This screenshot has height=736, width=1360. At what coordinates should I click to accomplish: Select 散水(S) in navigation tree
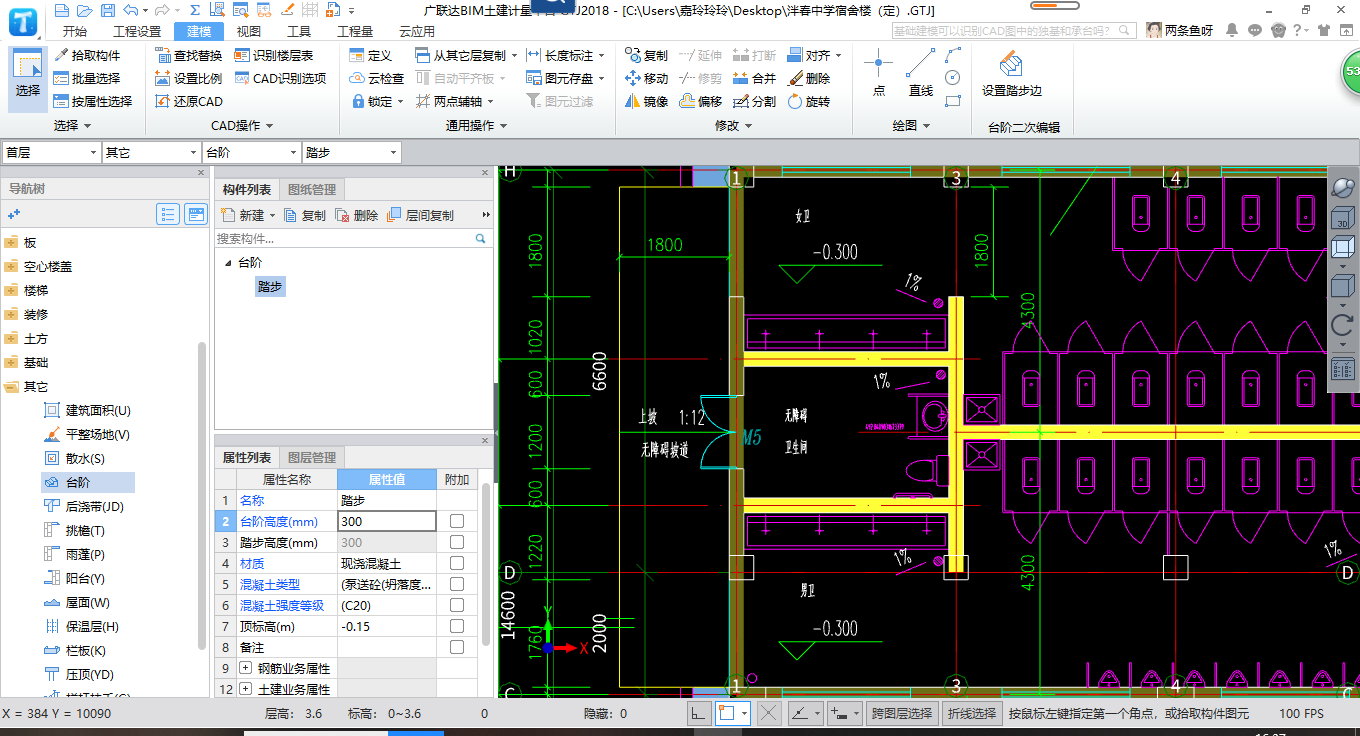76,459
